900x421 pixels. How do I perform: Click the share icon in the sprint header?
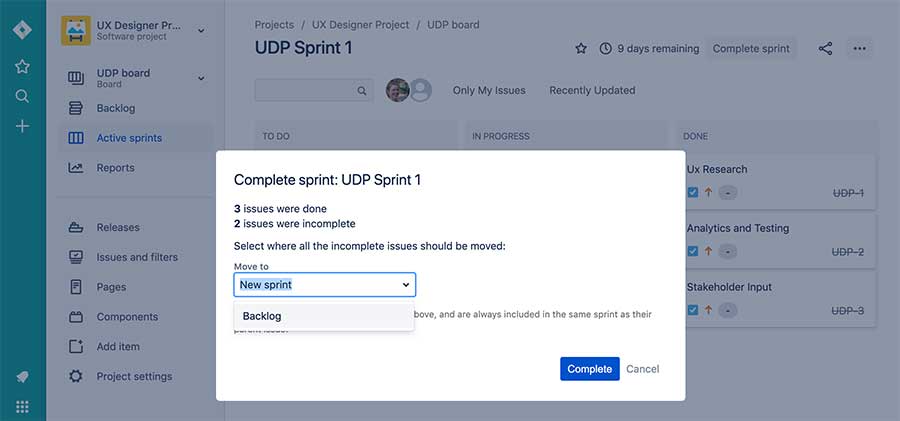click(825, 48)
